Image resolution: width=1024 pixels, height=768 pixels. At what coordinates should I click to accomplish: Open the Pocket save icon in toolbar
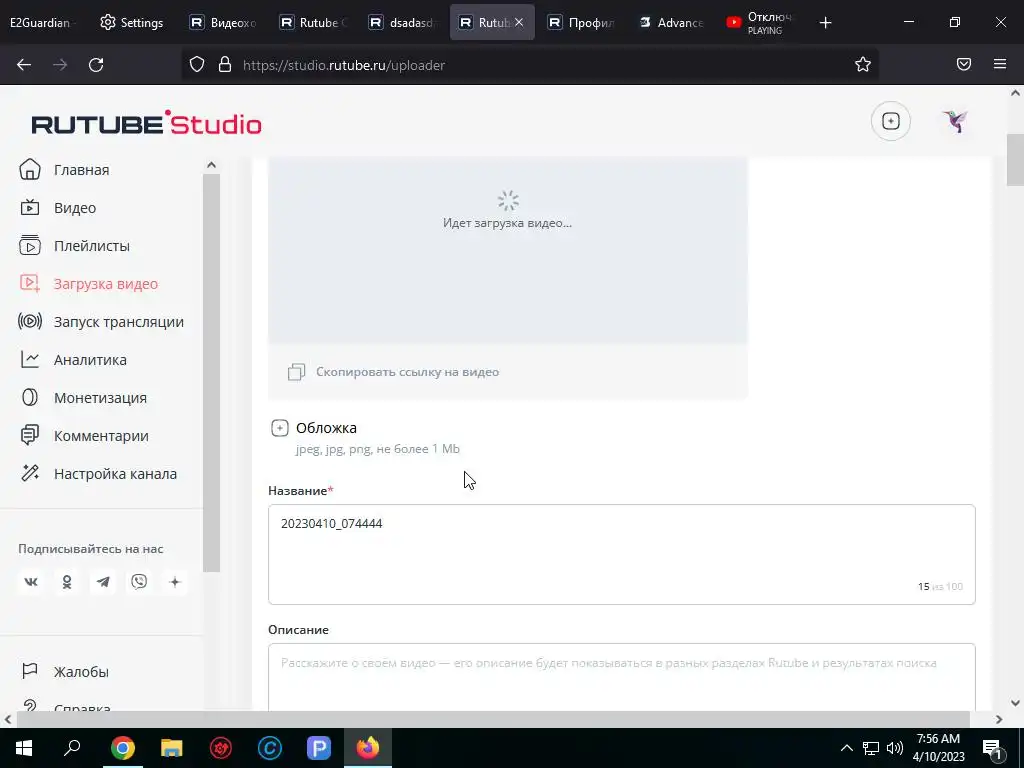tap(964, 64)
